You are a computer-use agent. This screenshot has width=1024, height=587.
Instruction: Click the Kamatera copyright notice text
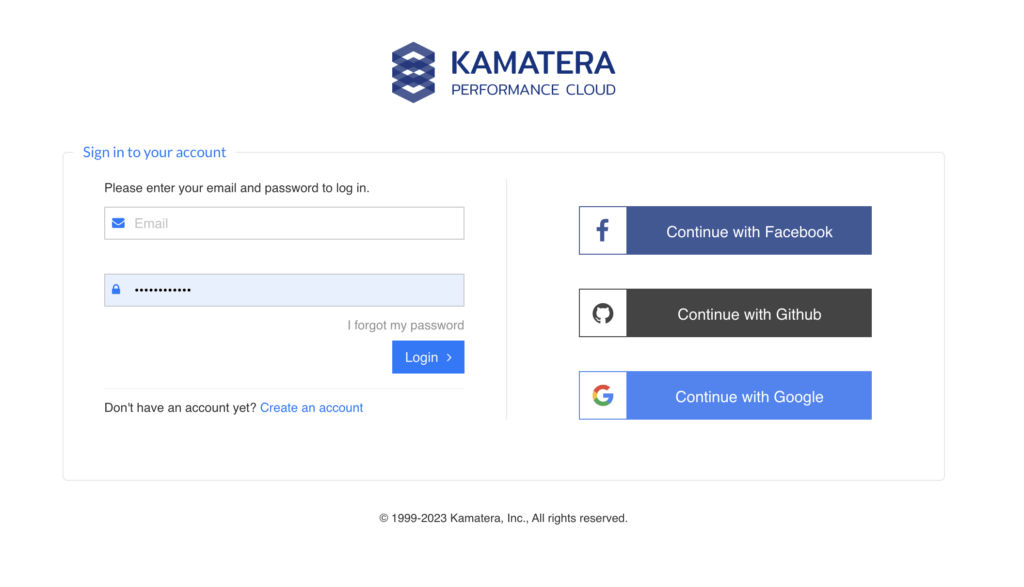[503, 518]
